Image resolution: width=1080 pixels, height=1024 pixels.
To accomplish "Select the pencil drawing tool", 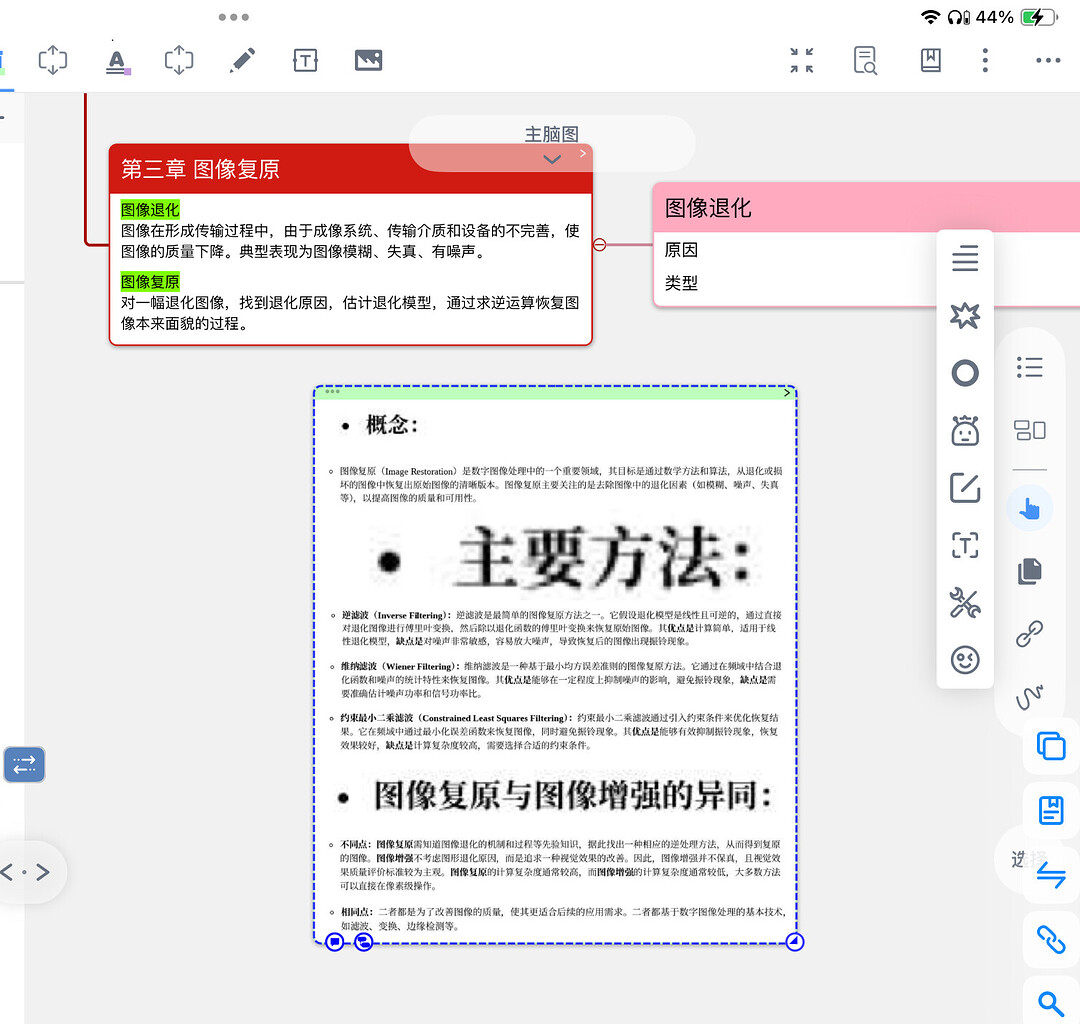I will point(241,60).
